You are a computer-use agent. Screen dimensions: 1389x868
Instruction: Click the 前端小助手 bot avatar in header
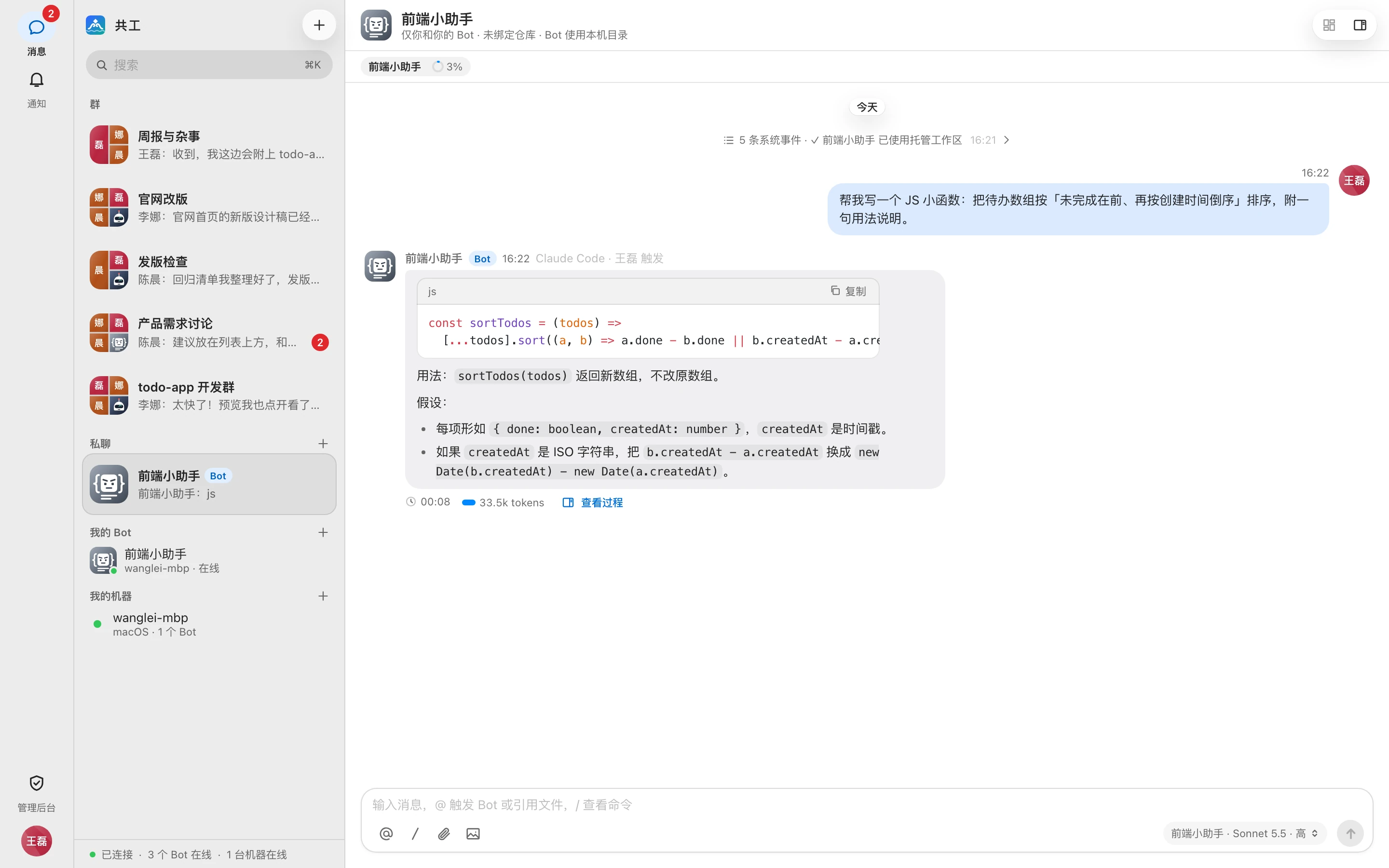tap(376, 25)
